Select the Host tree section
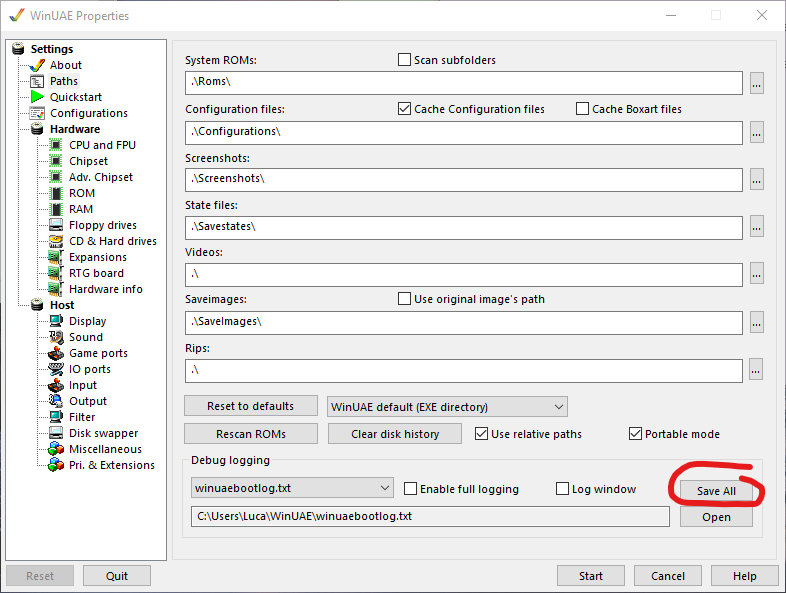Viewport: 786px width, 593px height. point(62,305)
